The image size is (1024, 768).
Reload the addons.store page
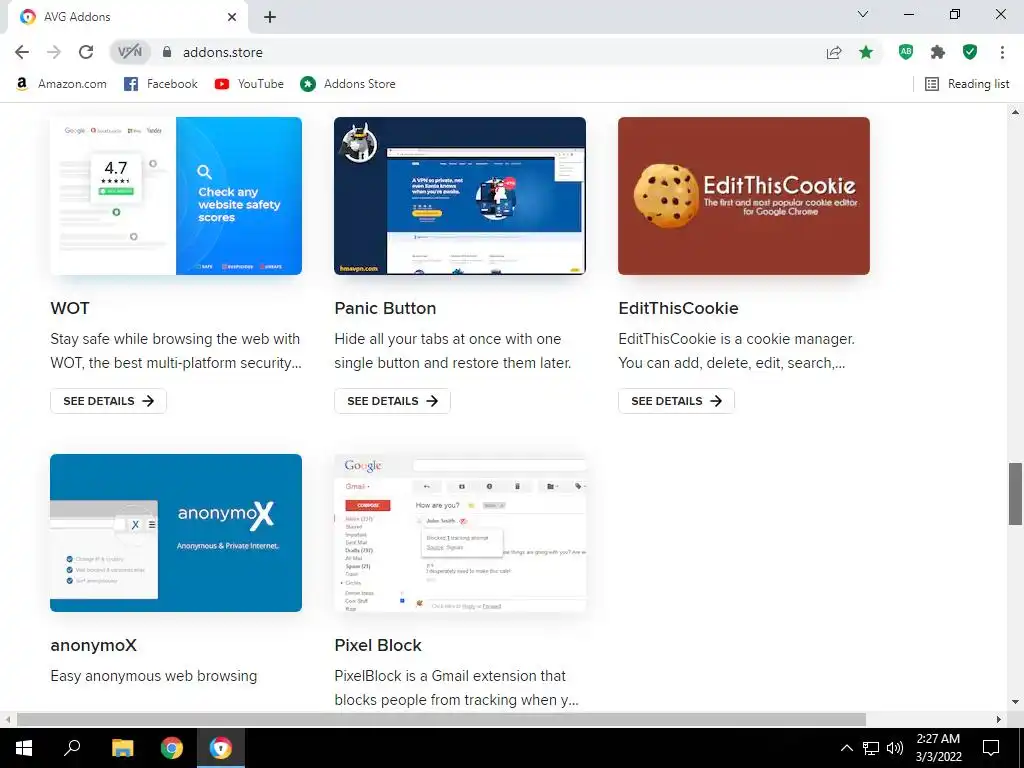tap(86, 52)
